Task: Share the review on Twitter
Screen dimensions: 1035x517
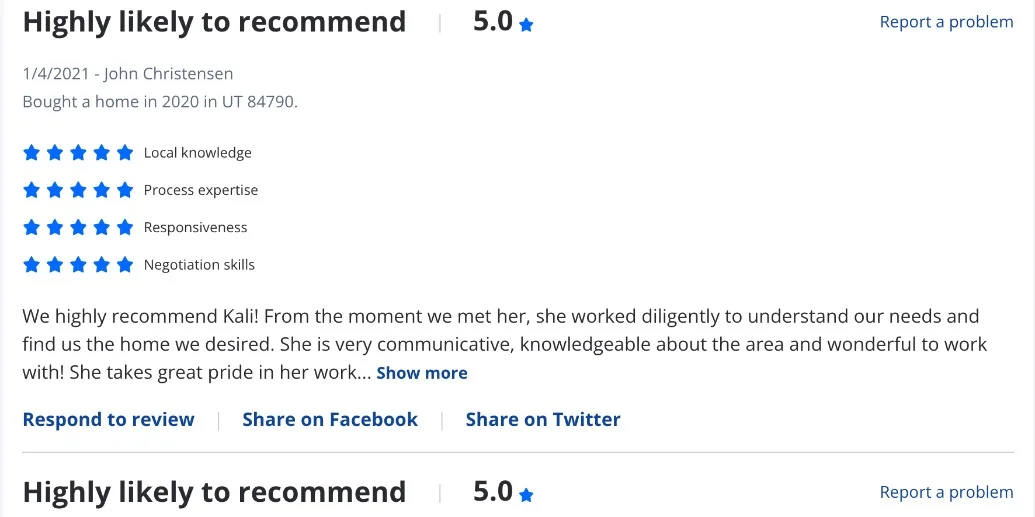Action: (x=543, y=420)
